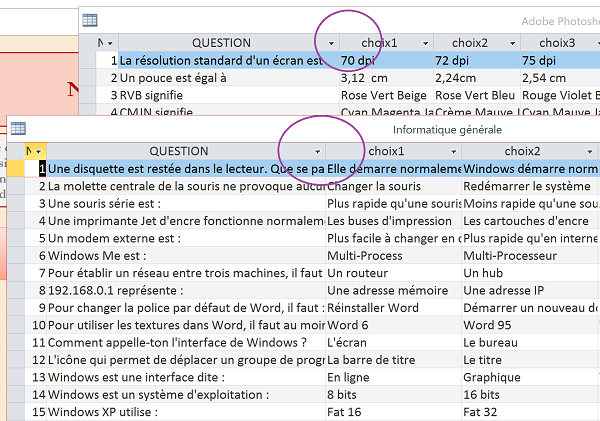This screenshot has width=600, height=421.
Task: Click the cell "Réinstaller Word"
Action: point(394,308)
